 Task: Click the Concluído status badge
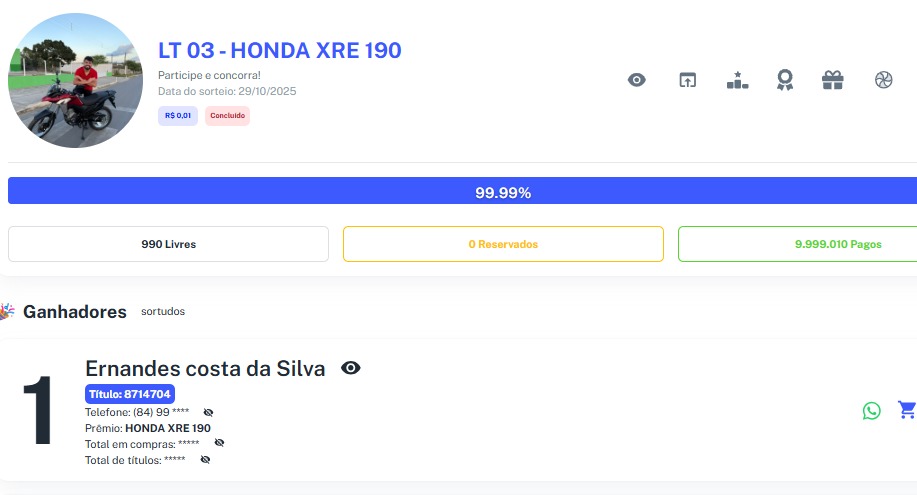pos(227,116)
